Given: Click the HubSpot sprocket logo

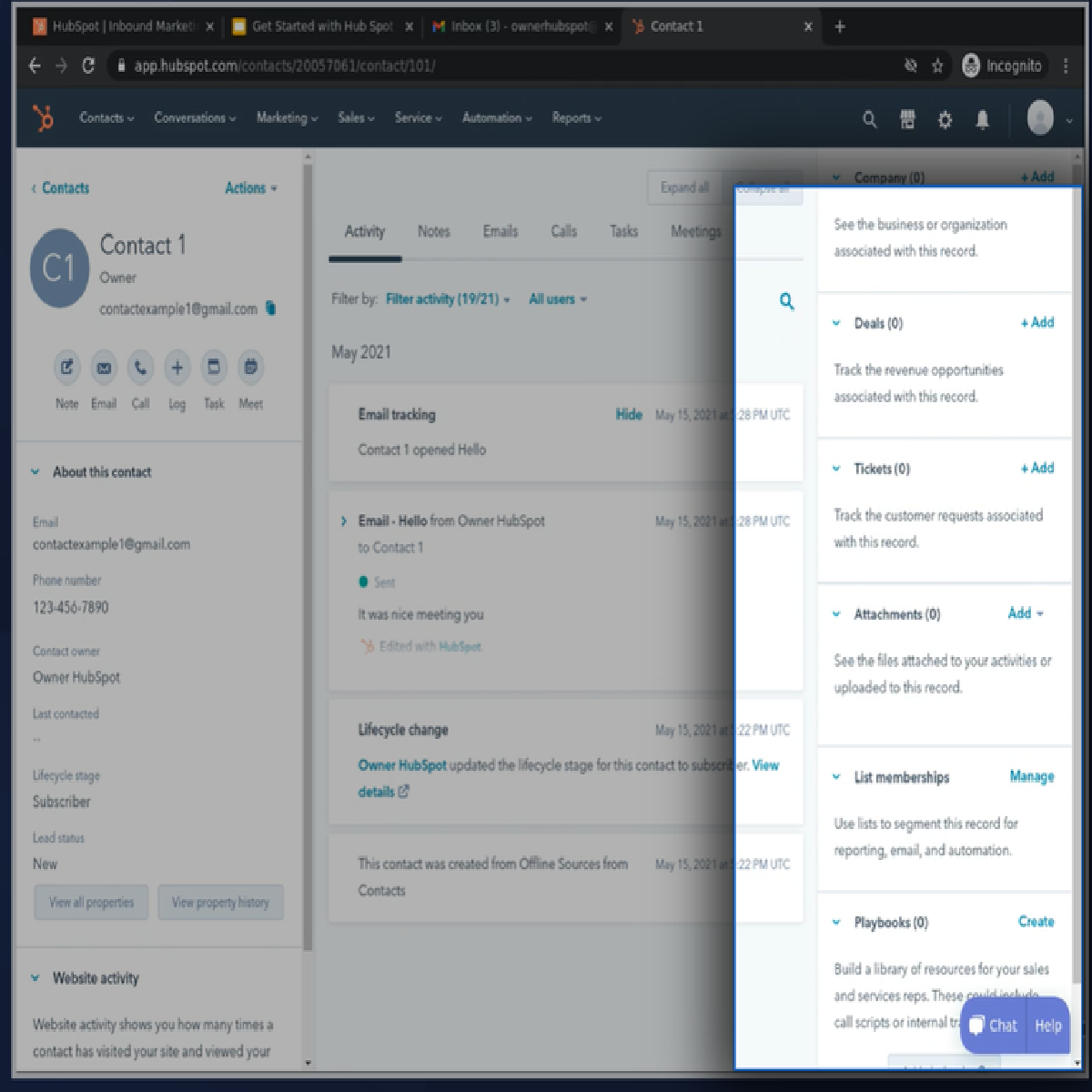Looking at the screenshot, I should click(x=43, y=118).
